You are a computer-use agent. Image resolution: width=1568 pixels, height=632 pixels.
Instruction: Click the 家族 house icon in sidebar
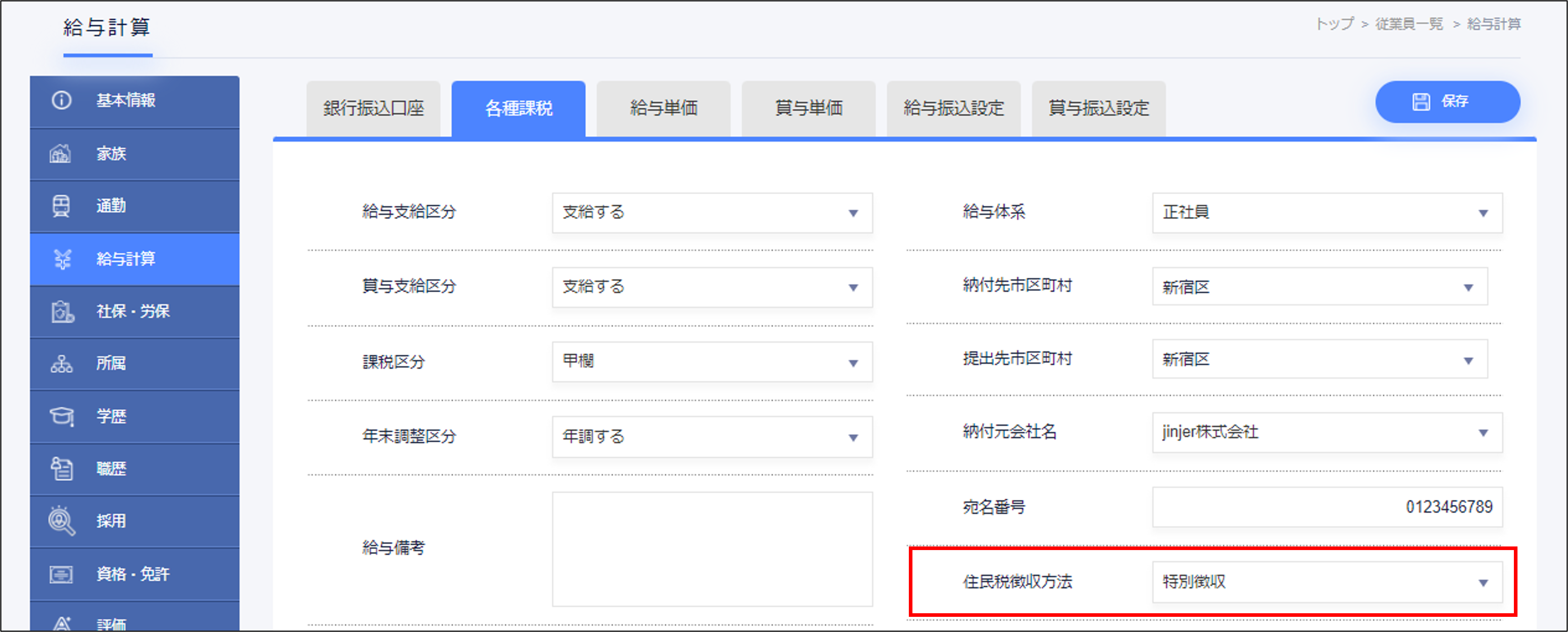coord(60,153)
